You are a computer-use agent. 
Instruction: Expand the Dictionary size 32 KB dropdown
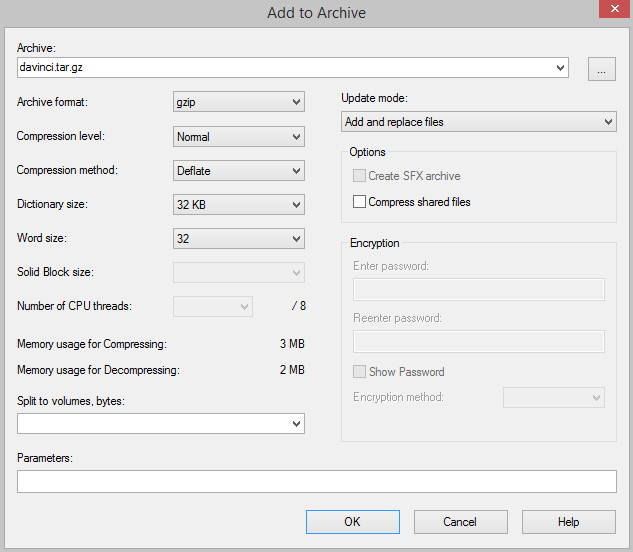pyautogui.click(x=238, y=205)
